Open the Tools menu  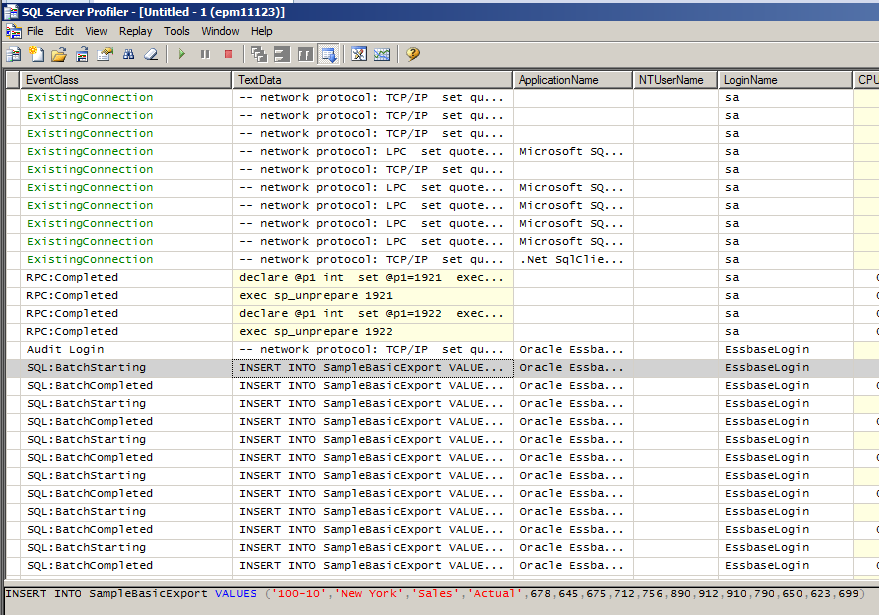pos(177,31)
